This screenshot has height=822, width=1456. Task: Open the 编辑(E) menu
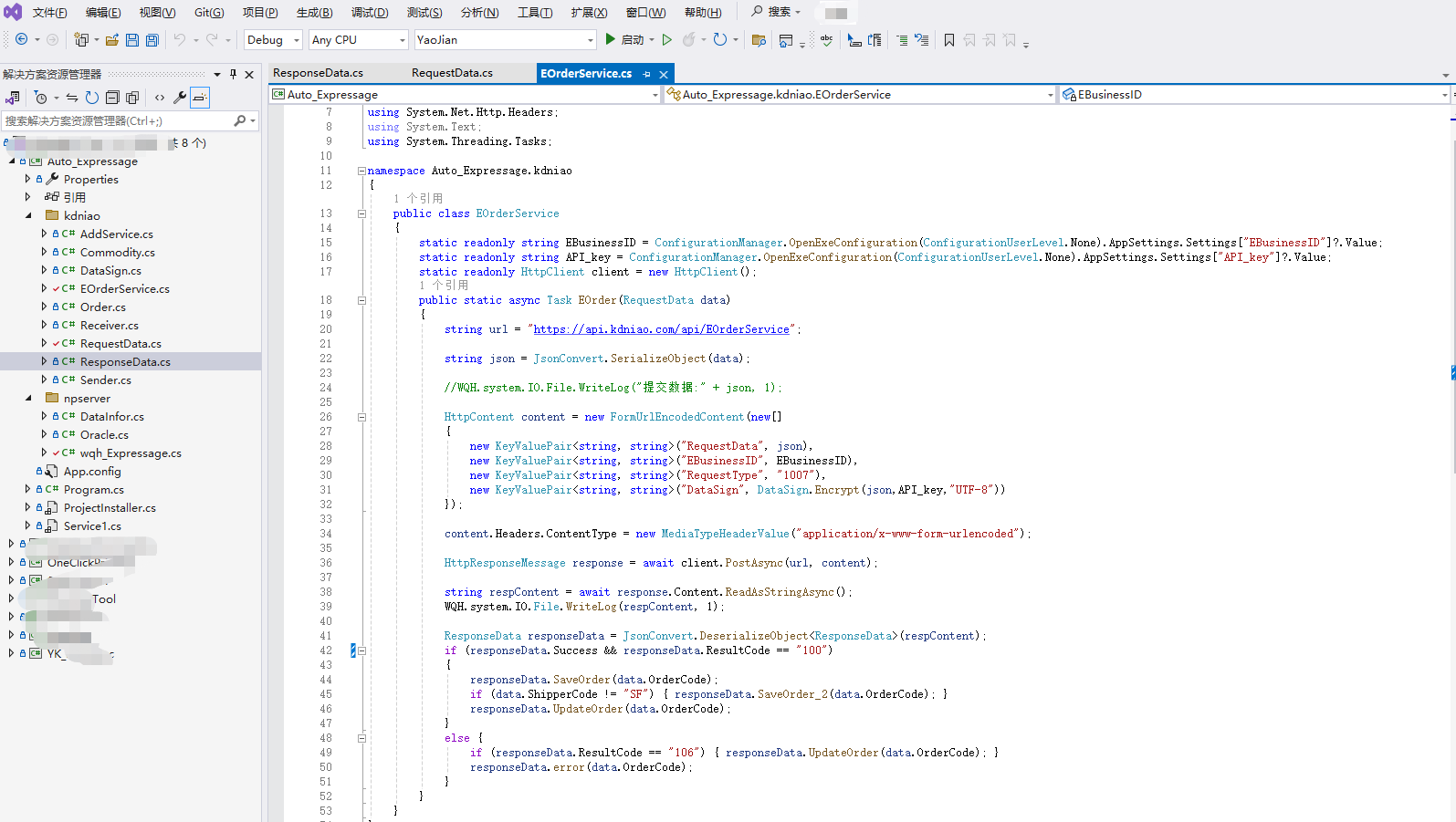(x=102, y=13)
